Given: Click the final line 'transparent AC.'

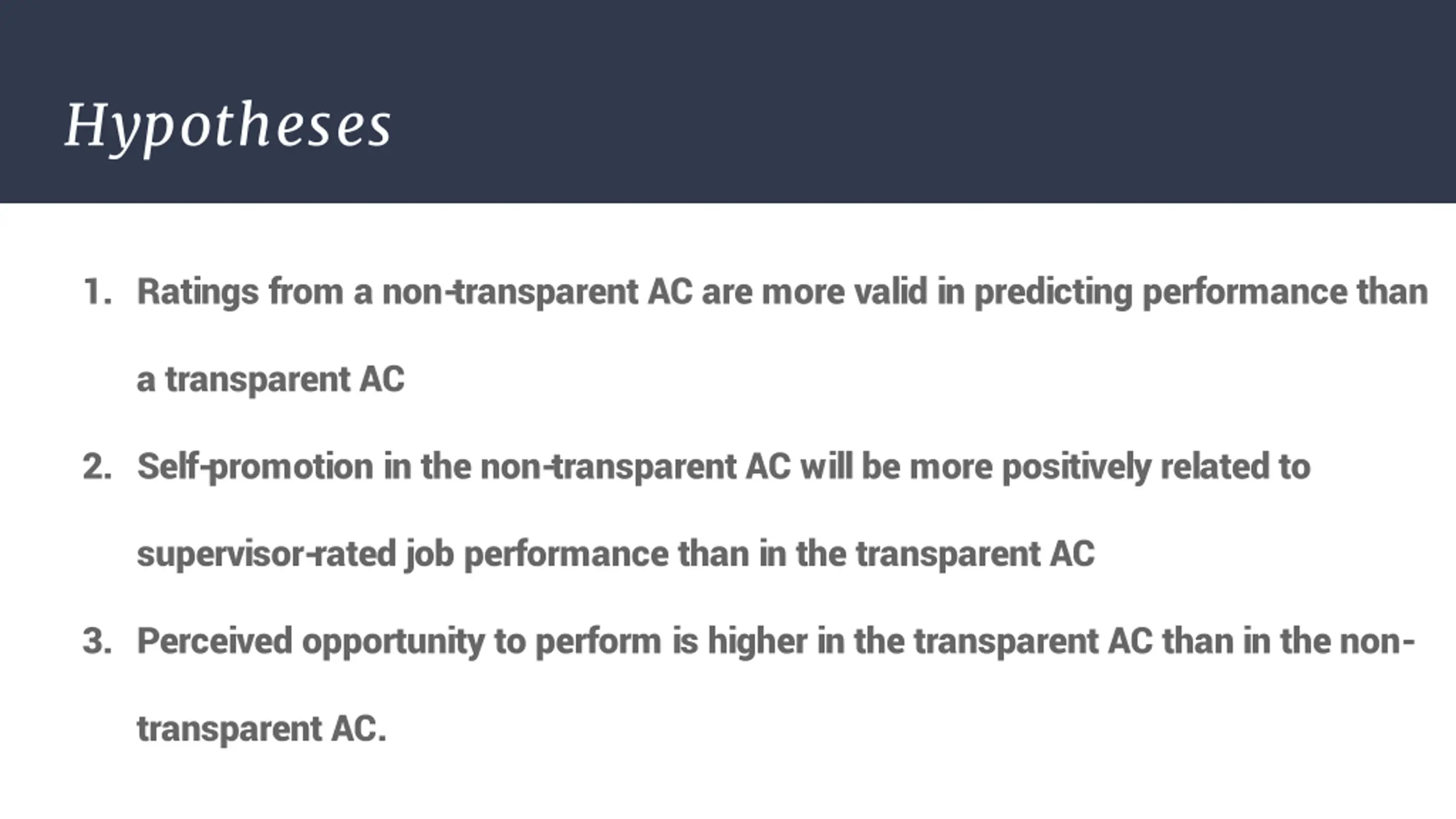Looking at the screenshot, I should 262,730.
